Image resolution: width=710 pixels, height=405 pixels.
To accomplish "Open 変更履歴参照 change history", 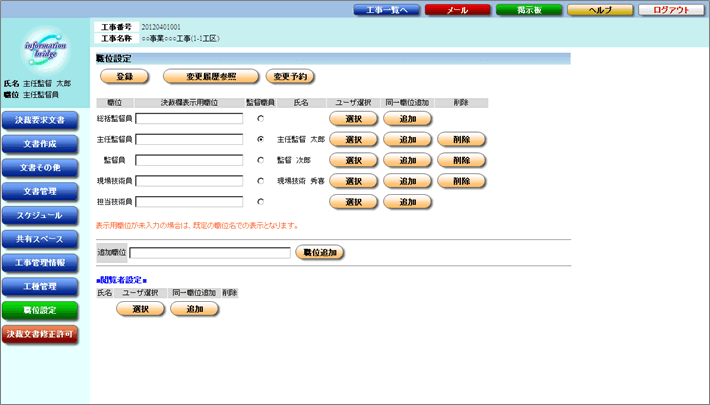I will (x=210, y=76).
